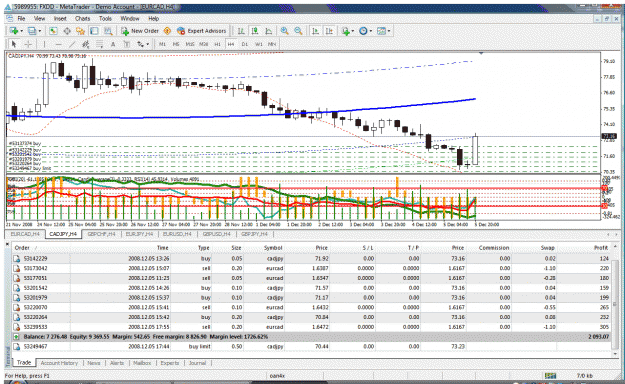This screenshot has width=625, height=384.
Task: Toggle Auto Scroll of the chart
Action: coord(315,31)
